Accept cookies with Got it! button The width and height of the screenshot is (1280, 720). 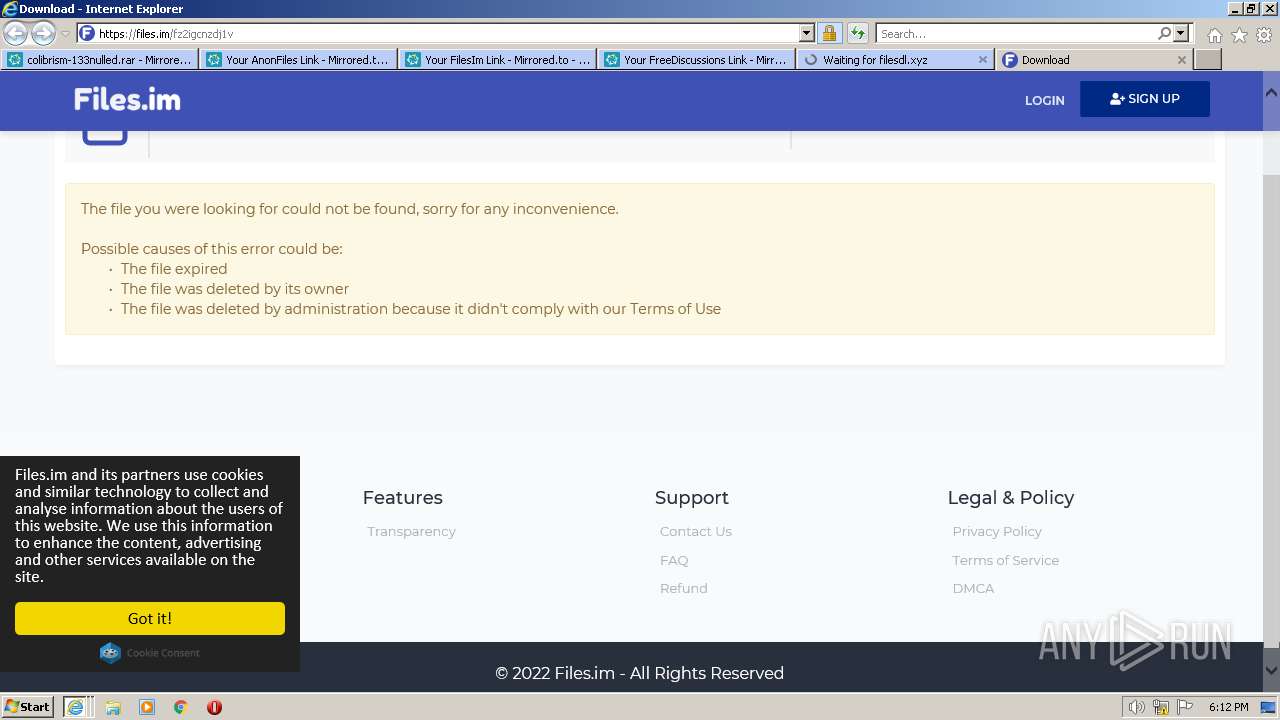pyautogui.click(x=150, y=618)
